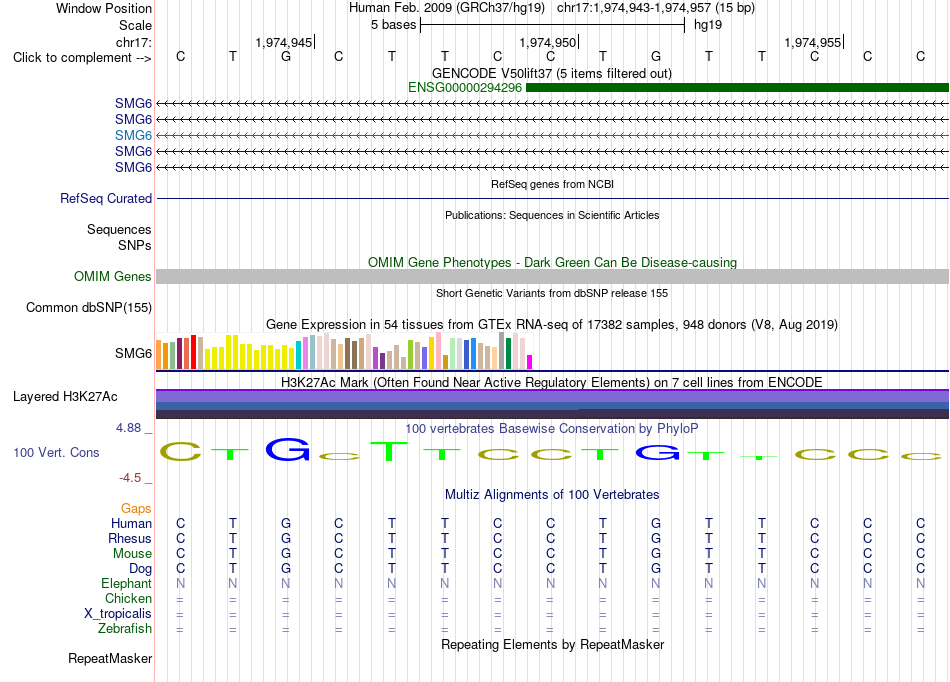Click the Layered H3K27Ac track label

coord(65,397)
